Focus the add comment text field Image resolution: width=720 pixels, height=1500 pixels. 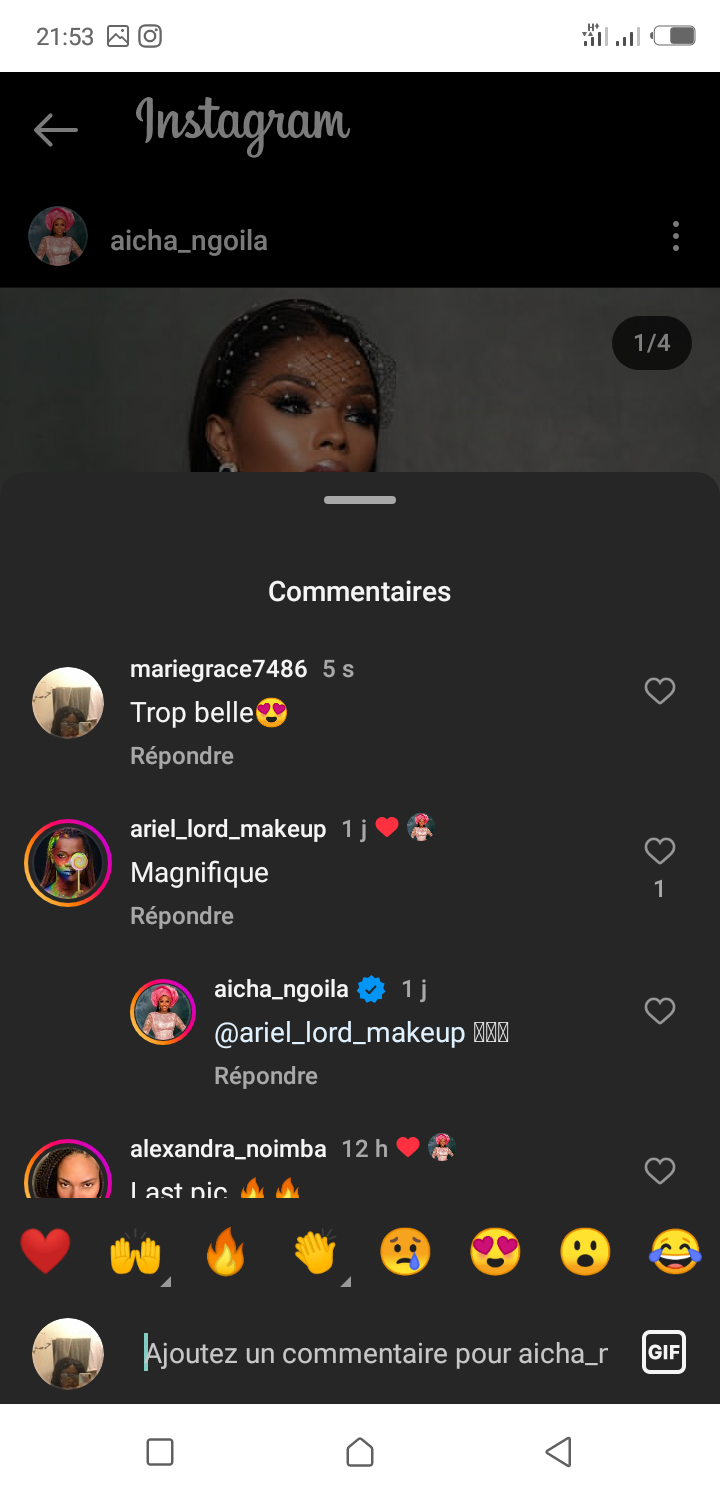pyautogui.click(x=376, y=1354)
